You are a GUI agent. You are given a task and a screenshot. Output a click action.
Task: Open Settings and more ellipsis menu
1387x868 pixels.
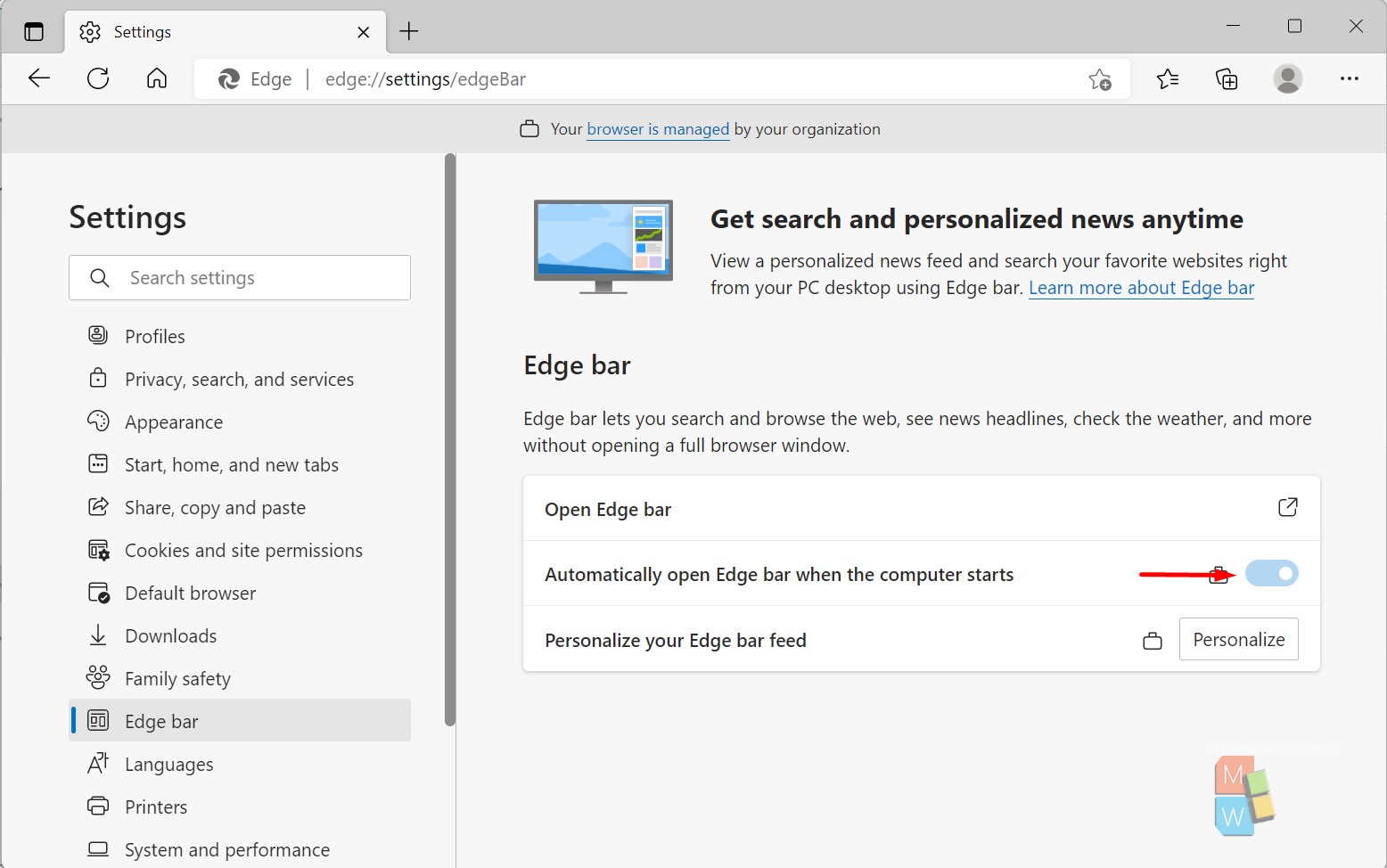[1350, 78]
